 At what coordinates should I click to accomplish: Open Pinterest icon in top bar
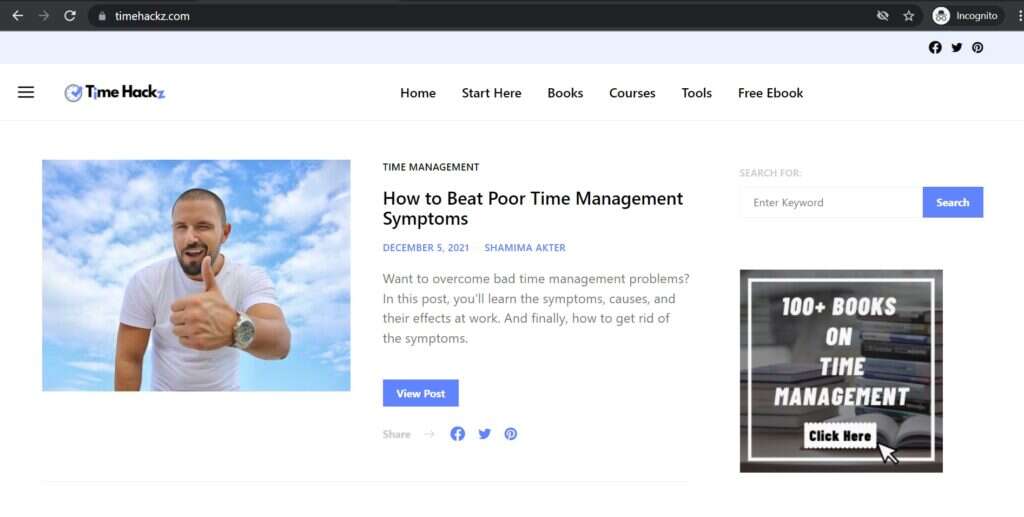click(977, 47)
